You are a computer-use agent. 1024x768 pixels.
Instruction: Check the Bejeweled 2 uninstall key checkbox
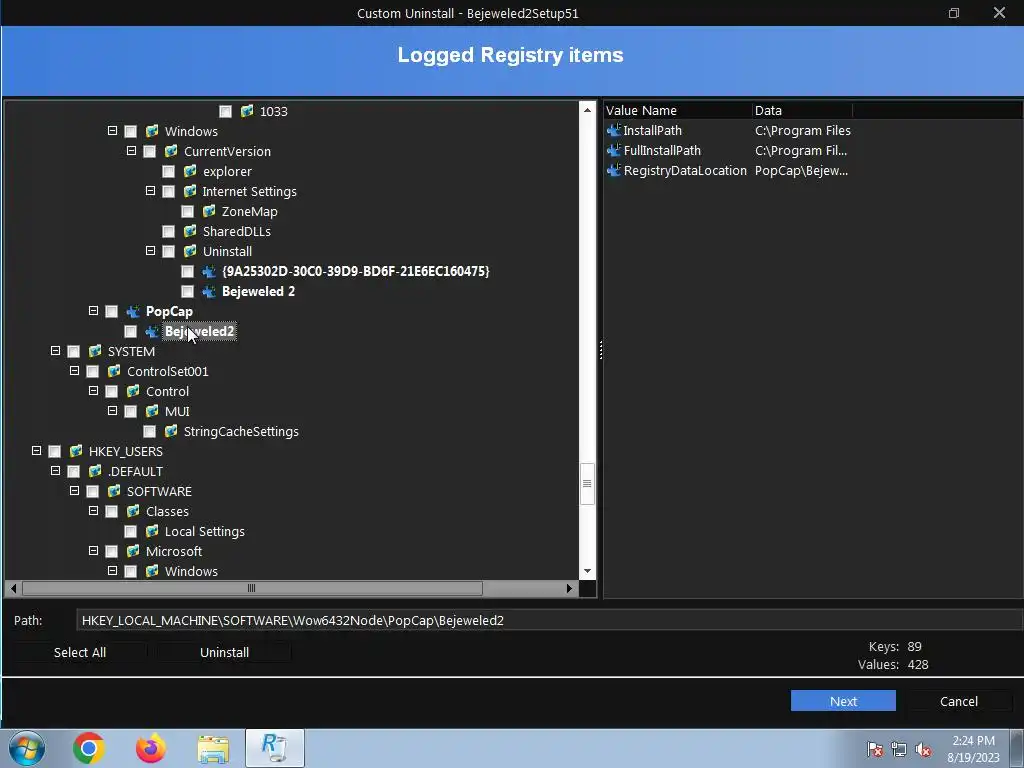(x=187, y=291)
